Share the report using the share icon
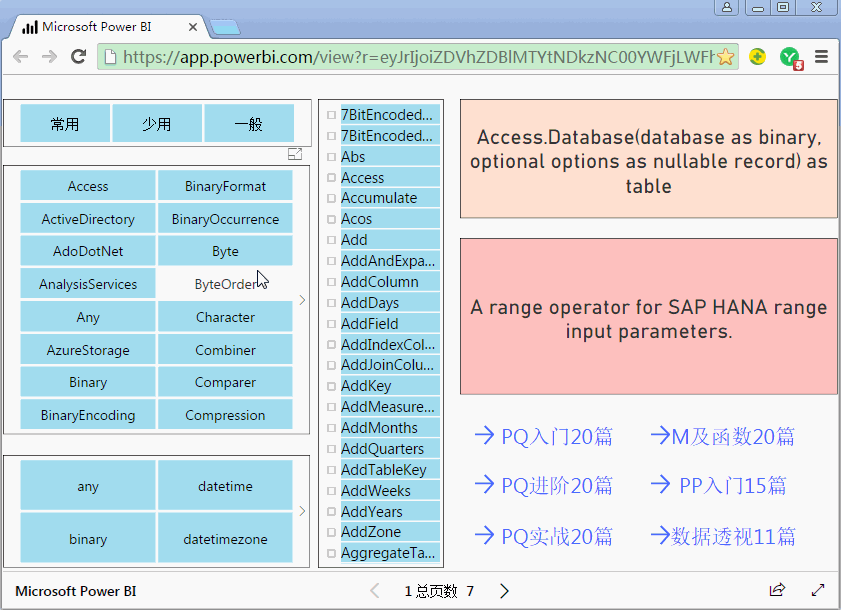This screenshot has height=610, width=841. click(x=777, y=590)
